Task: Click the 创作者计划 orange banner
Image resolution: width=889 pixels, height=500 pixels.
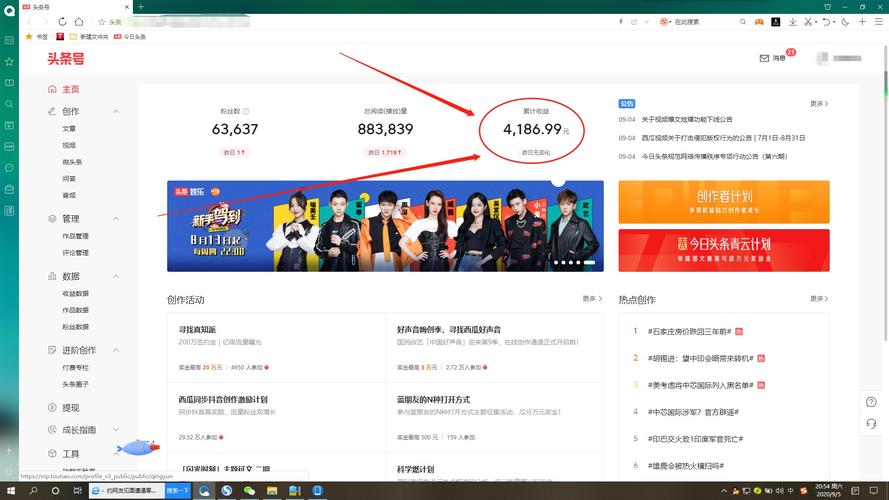Action: 723,201
